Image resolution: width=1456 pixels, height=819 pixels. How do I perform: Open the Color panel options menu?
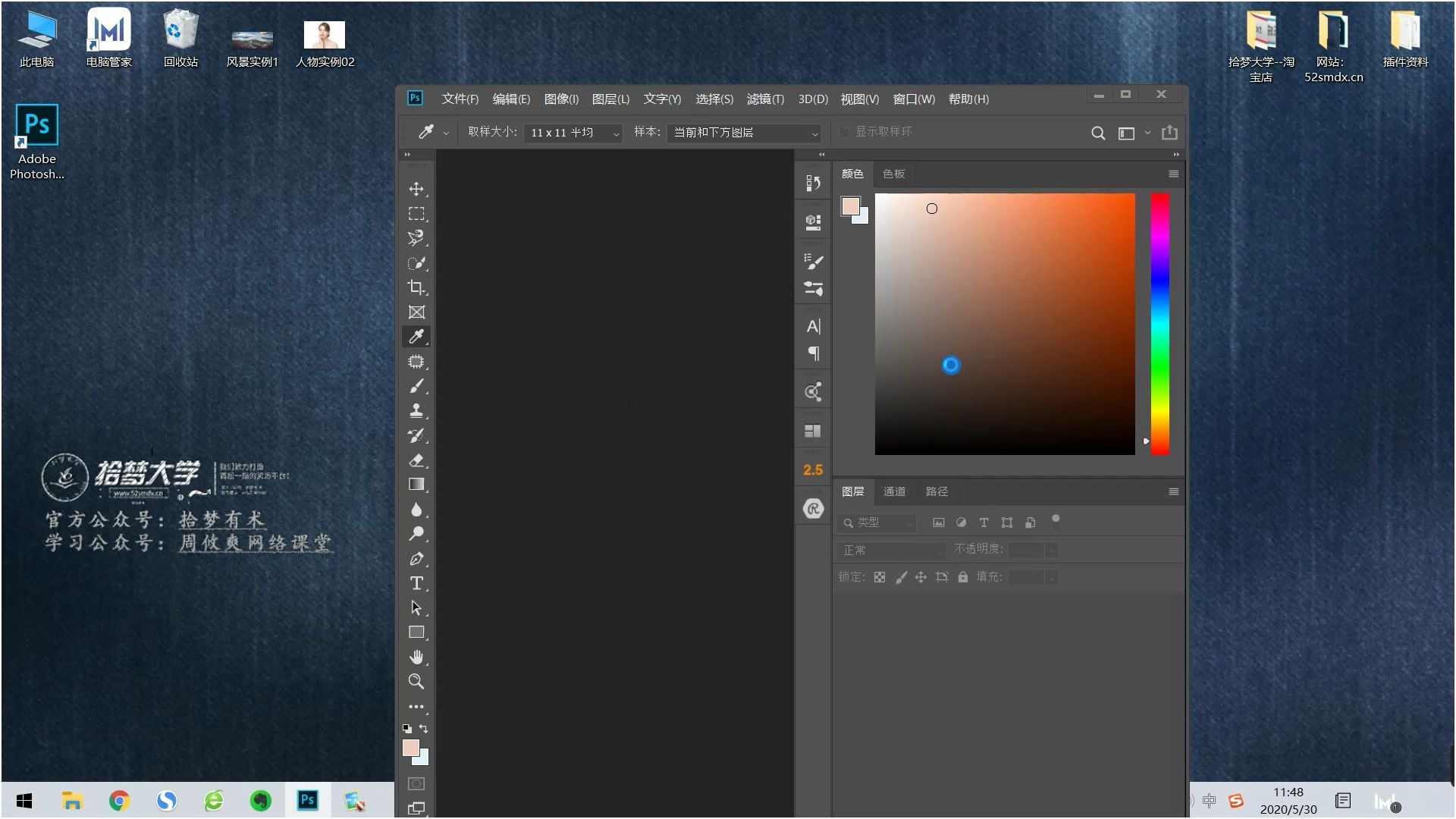point(1173,174)
